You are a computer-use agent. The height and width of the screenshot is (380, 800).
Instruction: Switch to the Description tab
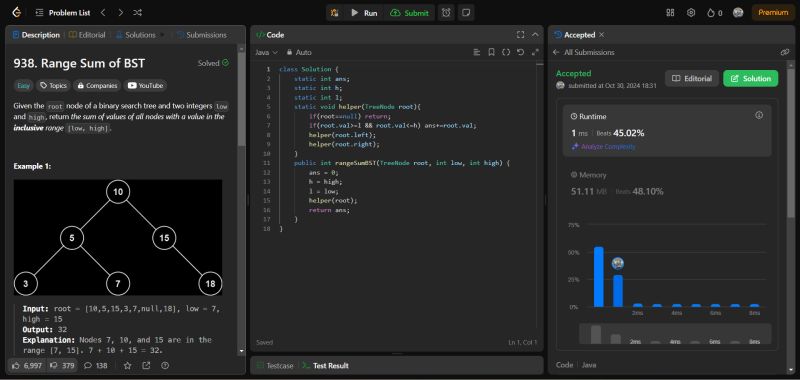pyautogui.click(x=36, y=35)
